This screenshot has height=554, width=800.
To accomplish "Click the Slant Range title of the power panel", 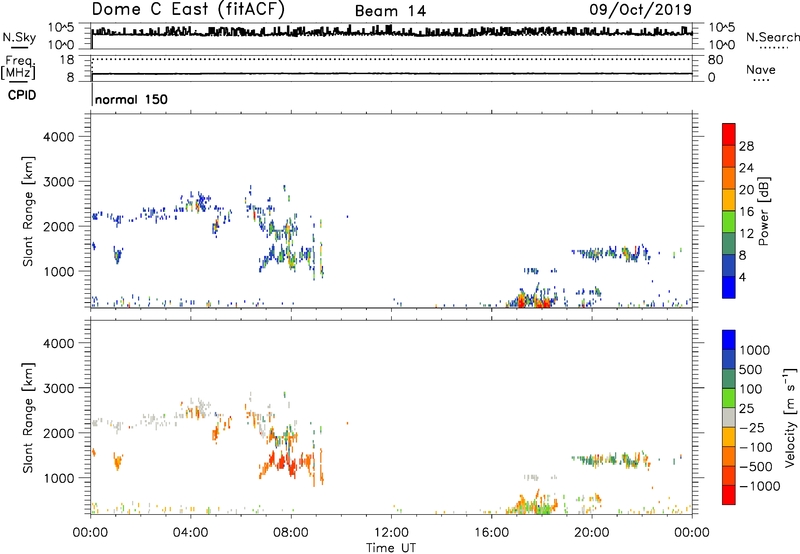I will 28,211.
